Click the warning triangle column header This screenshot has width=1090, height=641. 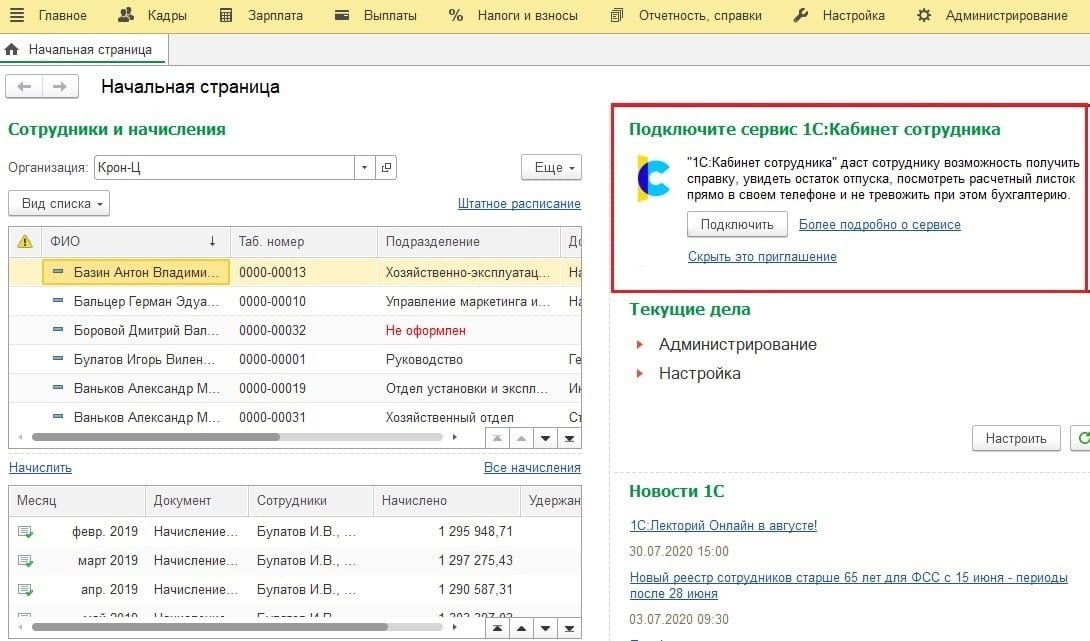(x=25, y=241)
